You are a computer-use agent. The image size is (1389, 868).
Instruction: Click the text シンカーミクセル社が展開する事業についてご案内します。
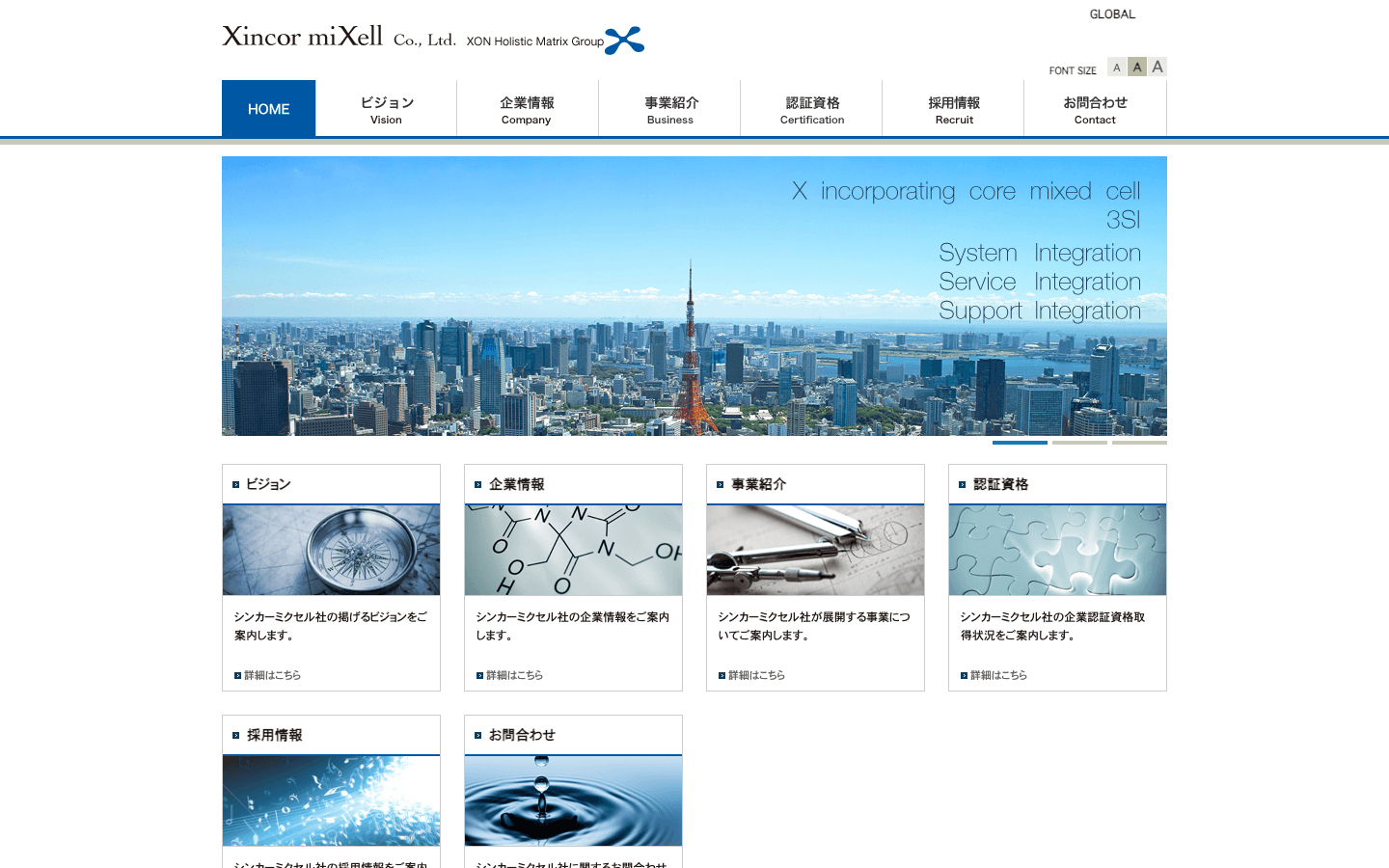[814, 626]
